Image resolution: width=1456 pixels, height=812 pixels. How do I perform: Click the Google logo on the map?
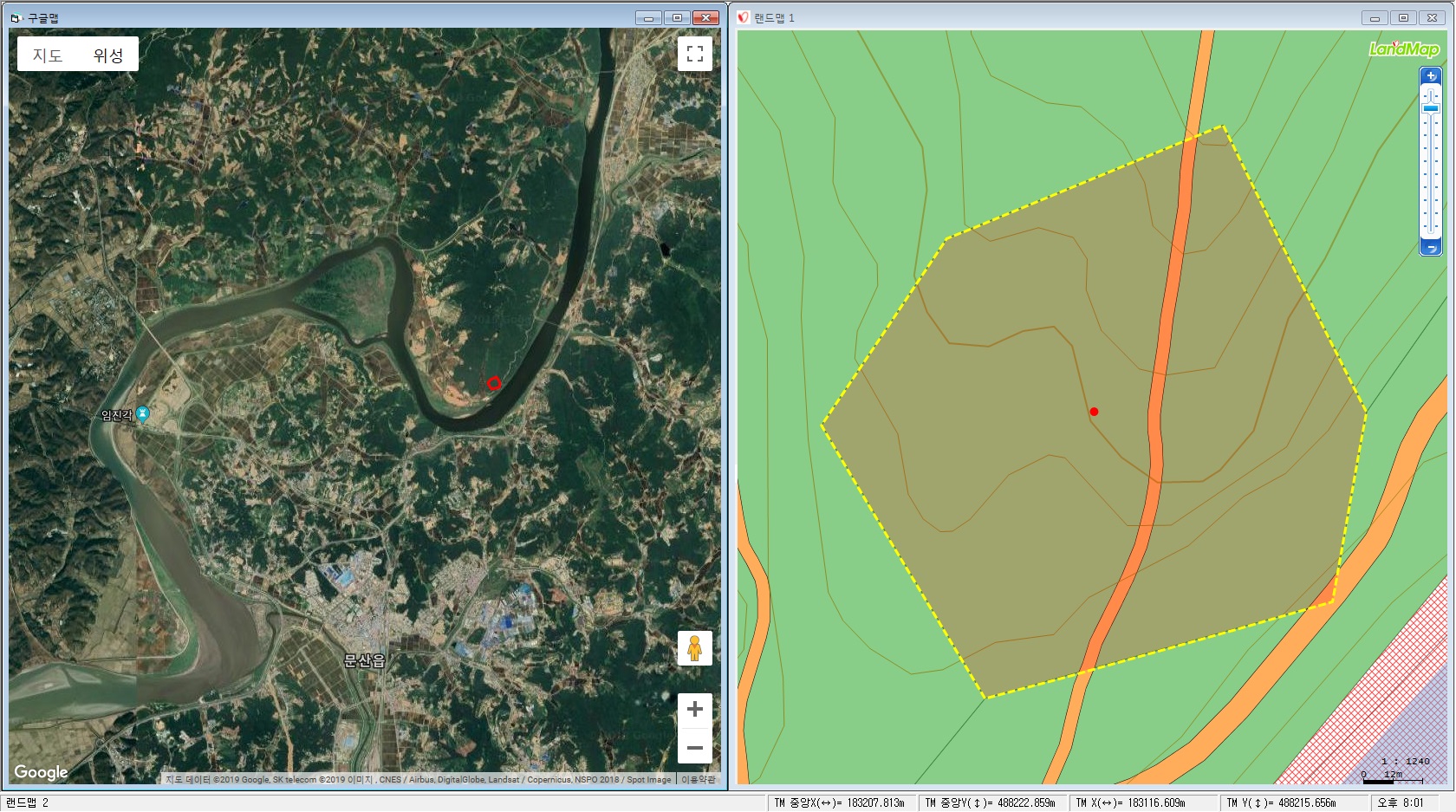point(41,772)
